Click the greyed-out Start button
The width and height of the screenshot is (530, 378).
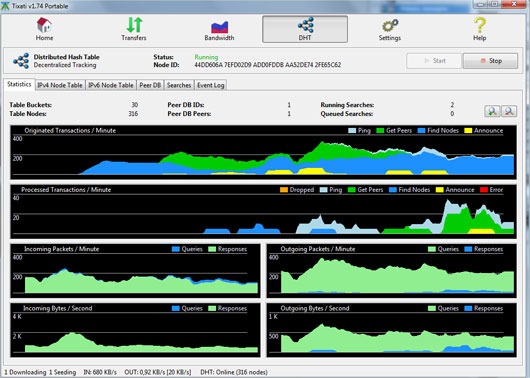click(x=434, y=61)
